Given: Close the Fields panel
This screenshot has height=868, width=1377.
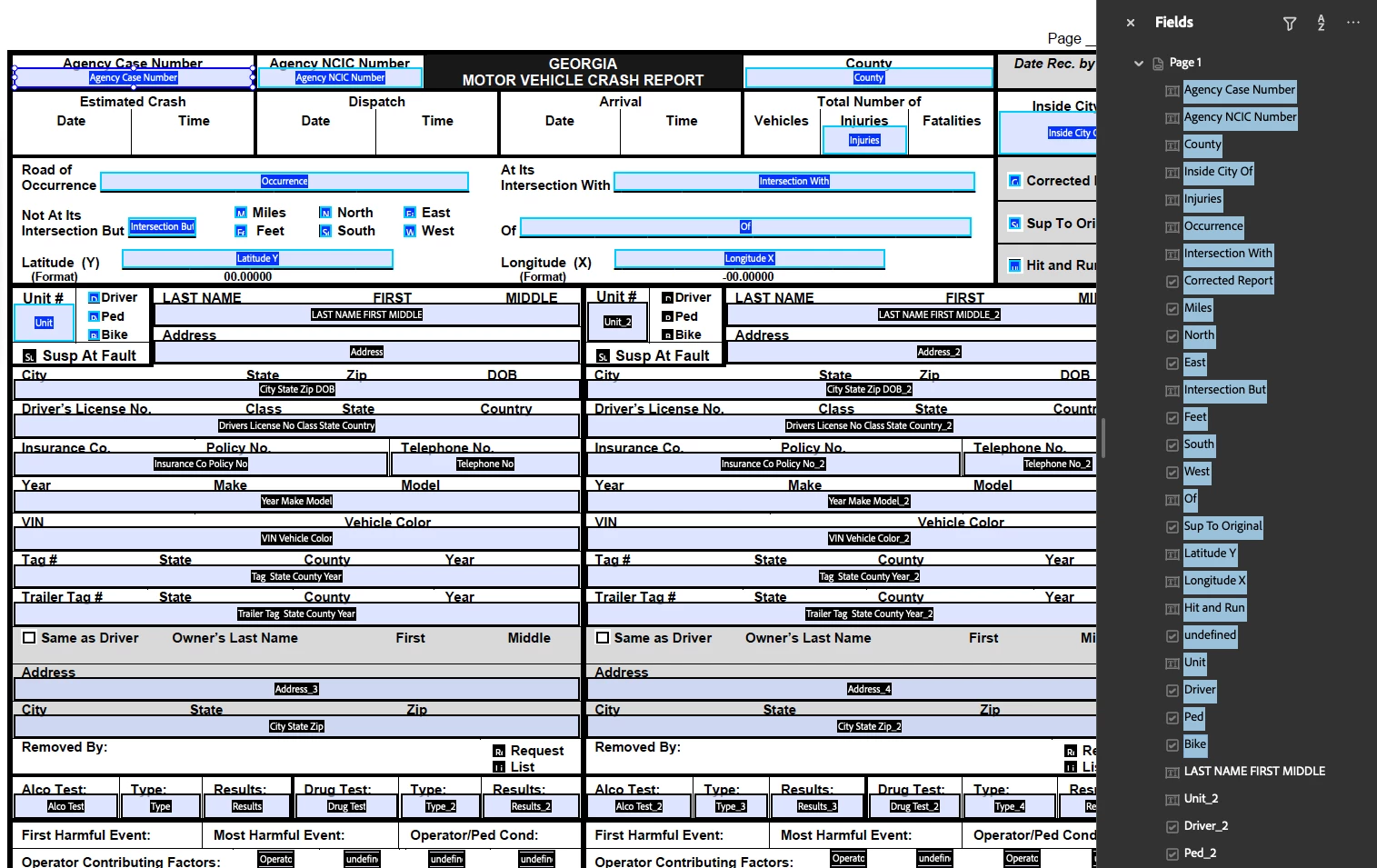Looking at the screenshot, I should (1131, 23).
